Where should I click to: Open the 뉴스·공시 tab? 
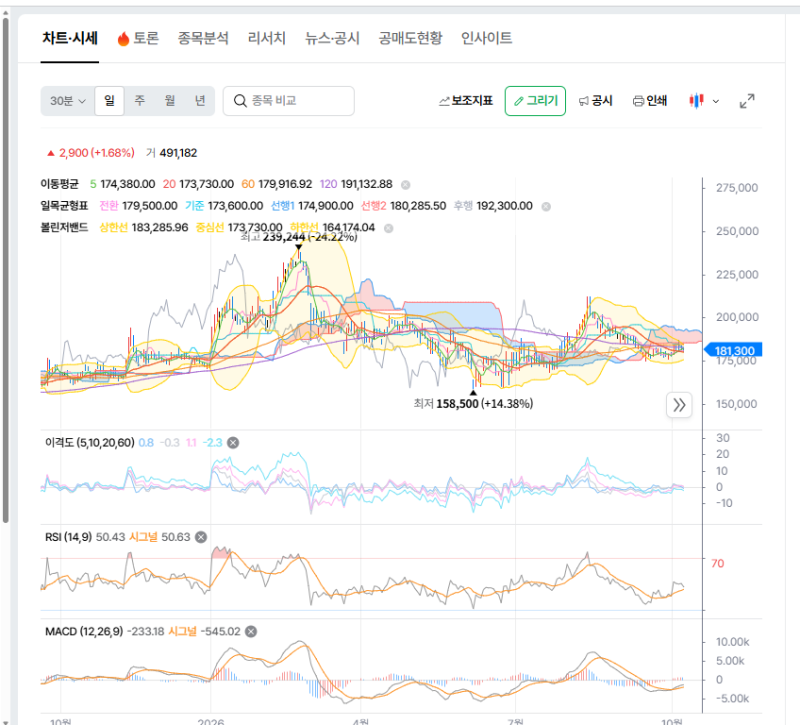[x=332, y=38]
